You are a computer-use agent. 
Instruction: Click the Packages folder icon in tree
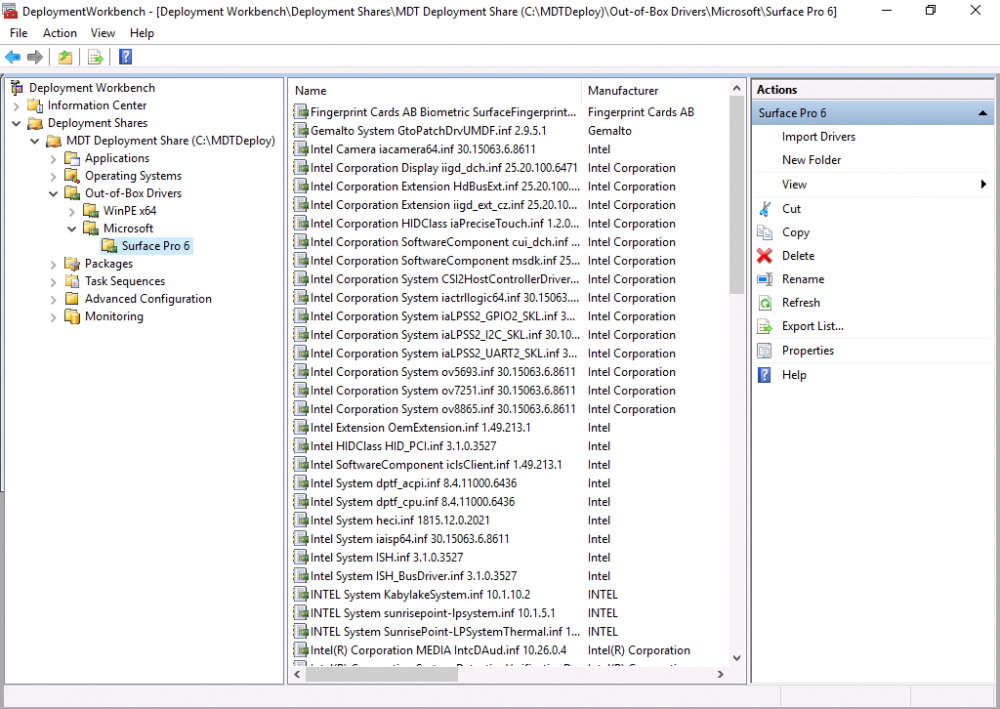(72, 263)
